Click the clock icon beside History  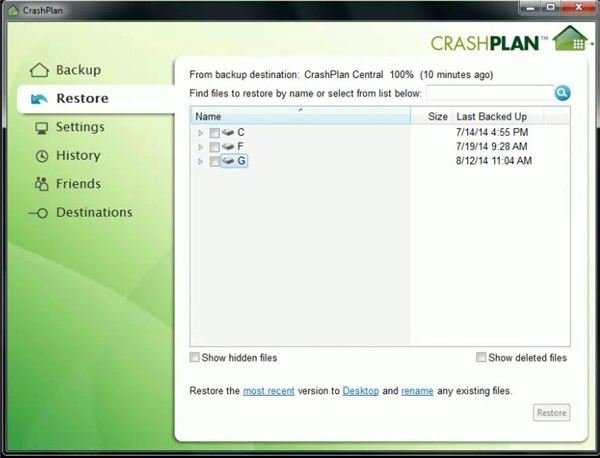click(x=42, y=156)
